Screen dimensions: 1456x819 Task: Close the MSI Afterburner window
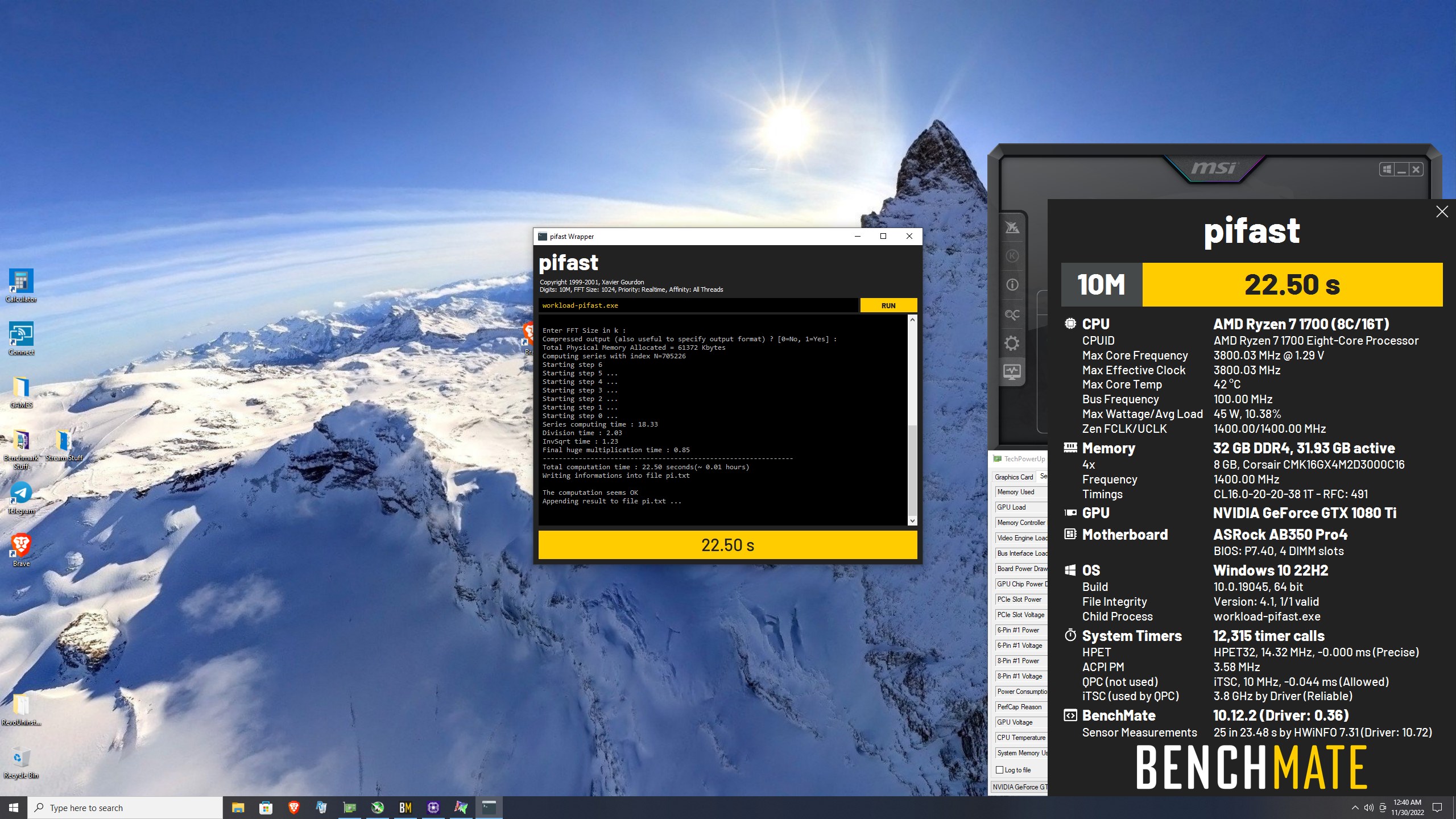tap(1416, 169)
